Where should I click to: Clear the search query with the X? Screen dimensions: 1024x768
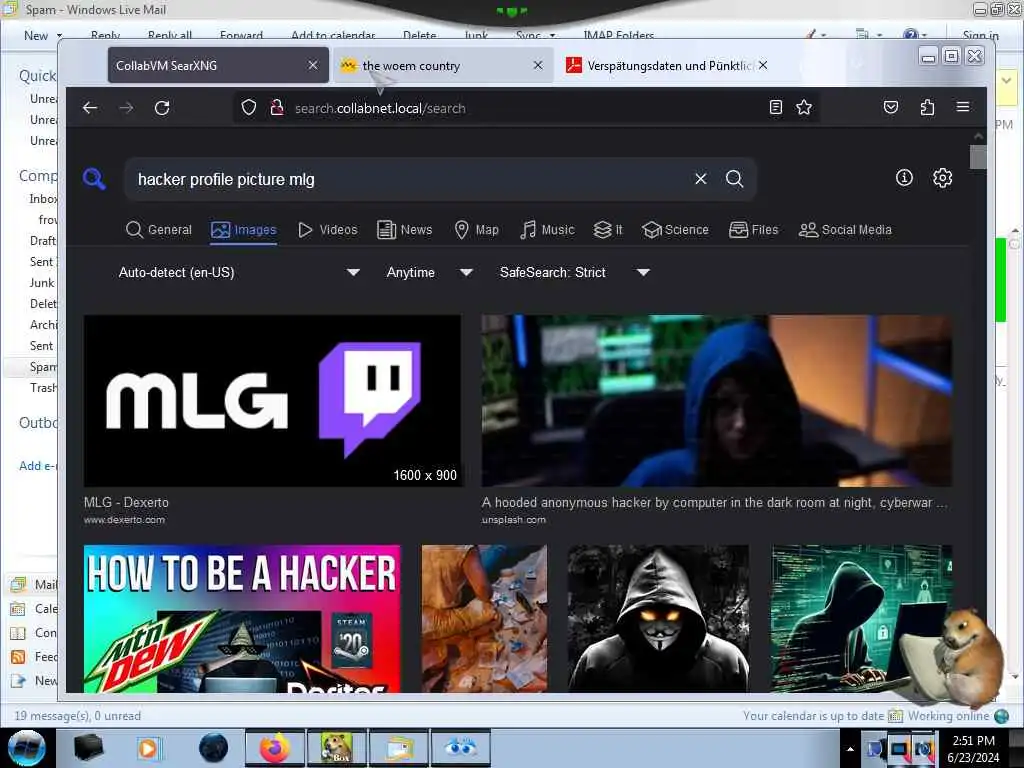701,178
